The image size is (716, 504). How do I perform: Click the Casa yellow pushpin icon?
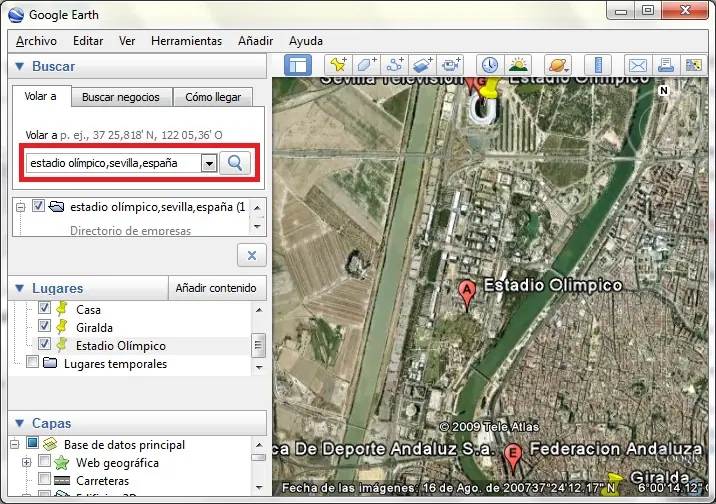pos(62,310)
